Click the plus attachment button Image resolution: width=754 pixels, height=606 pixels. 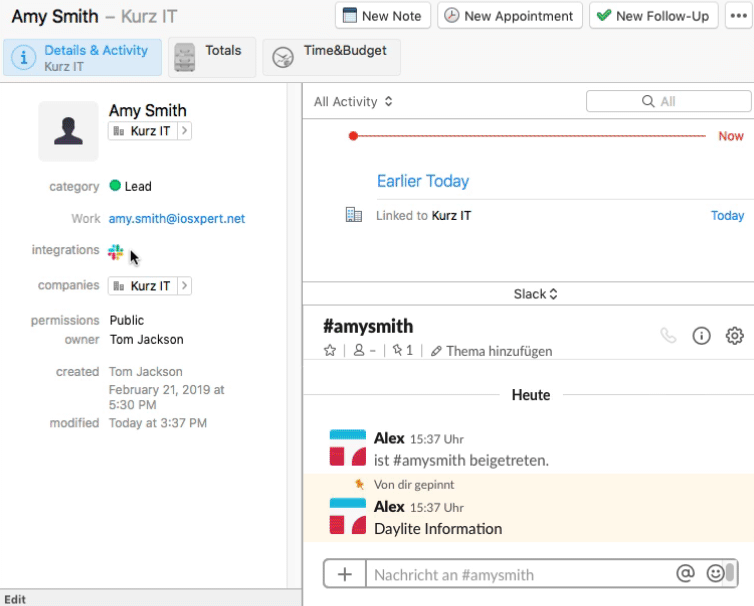(345, 574)
